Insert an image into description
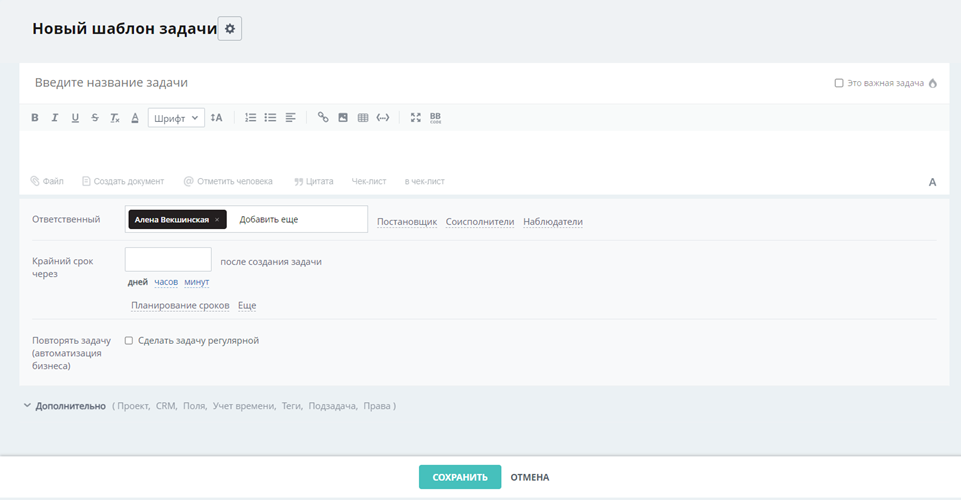This screenshot has height=500, width=961. pyautogui.click(x=343, y=118)
